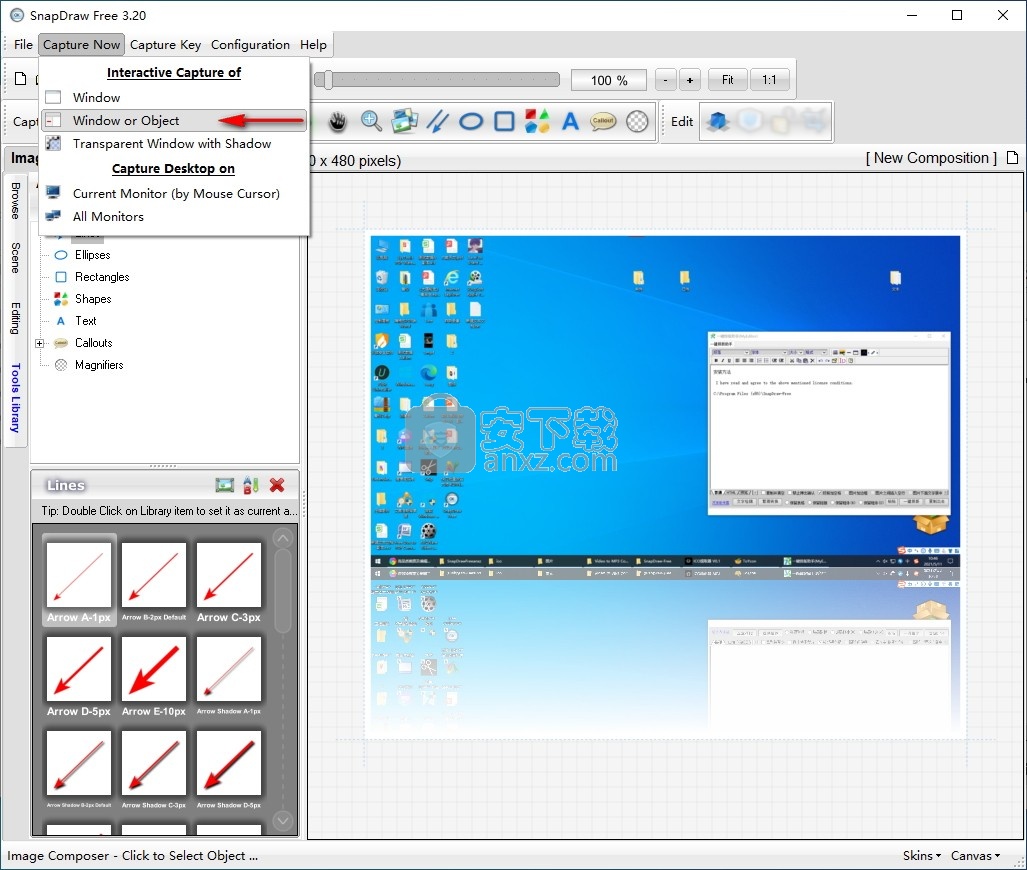Choose Window or Object capture option
Image resolution: width=1027 pixels, height=870 pixels.
(174, 121)
